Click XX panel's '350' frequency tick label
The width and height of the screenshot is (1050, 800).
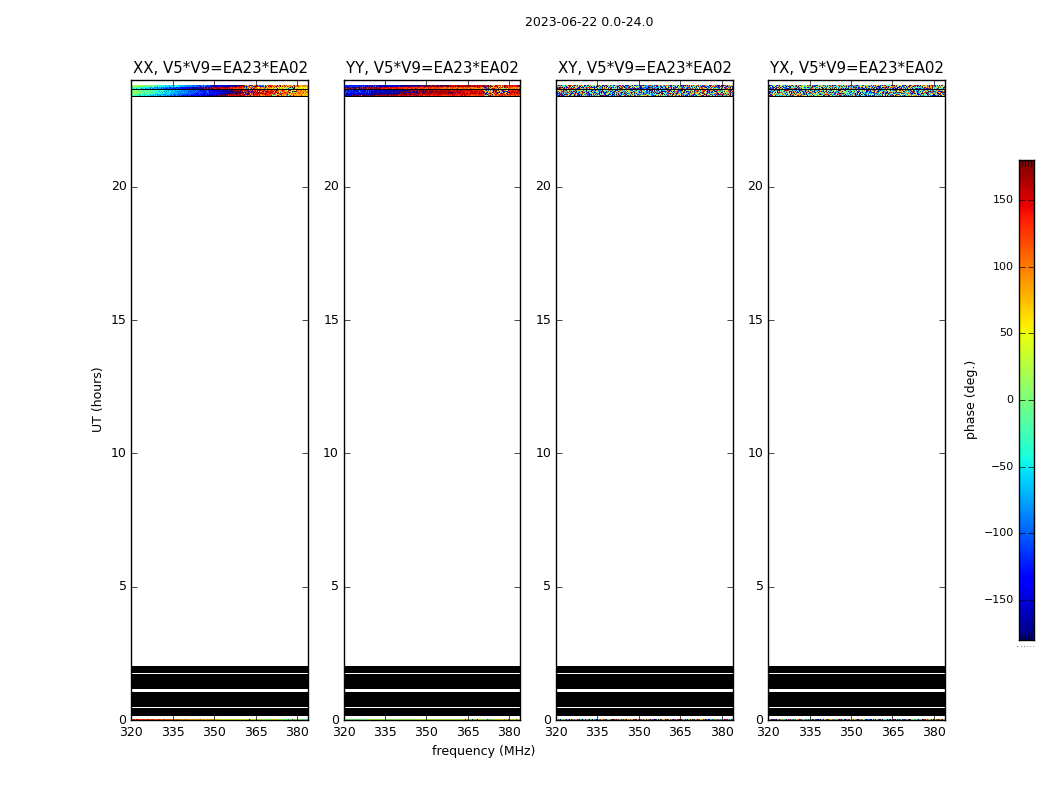tap(214, 732)
